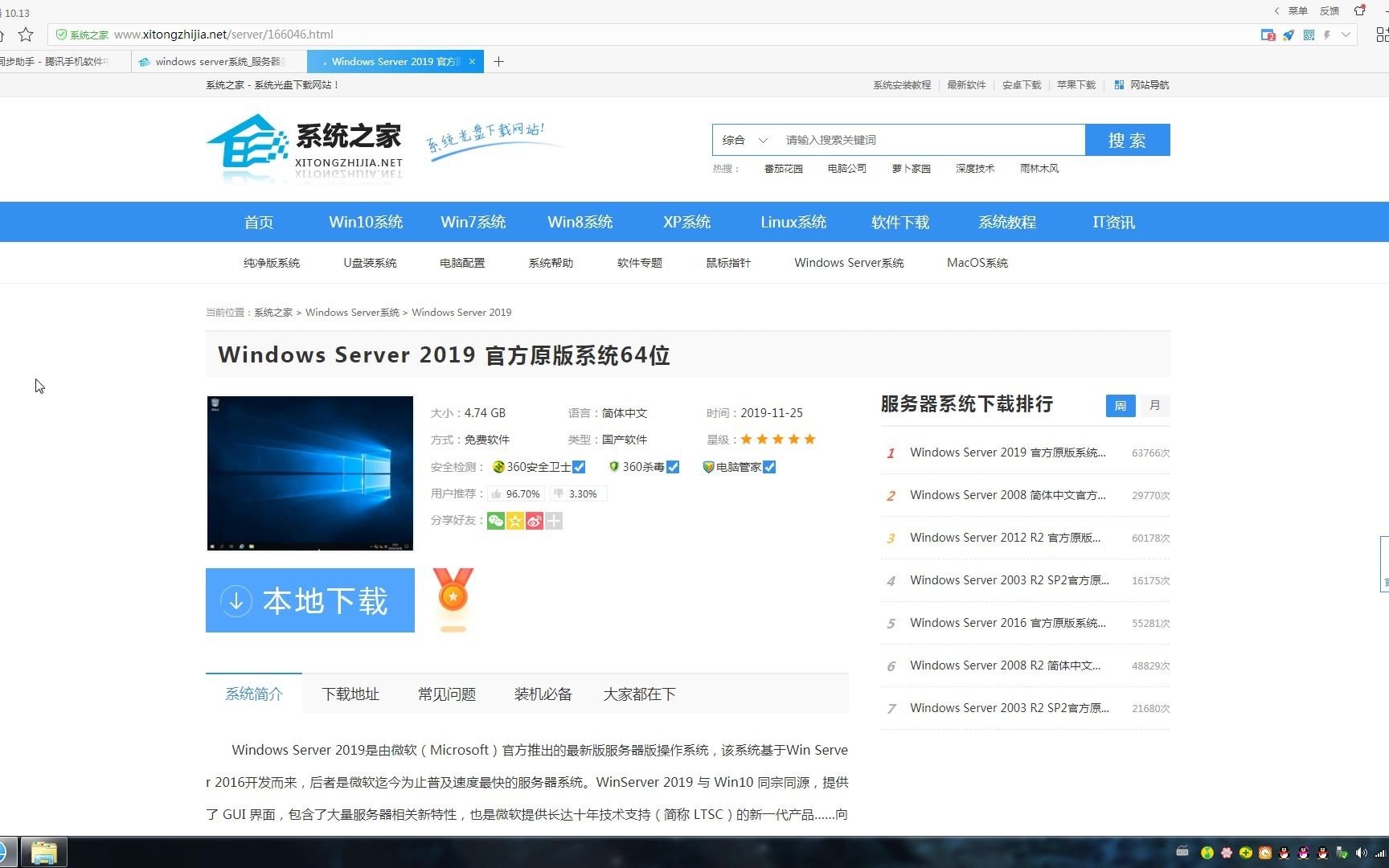Screen dimensions: 1389x868
Task: Expand the 综合 search category dropdown
Action: point(745,140)
